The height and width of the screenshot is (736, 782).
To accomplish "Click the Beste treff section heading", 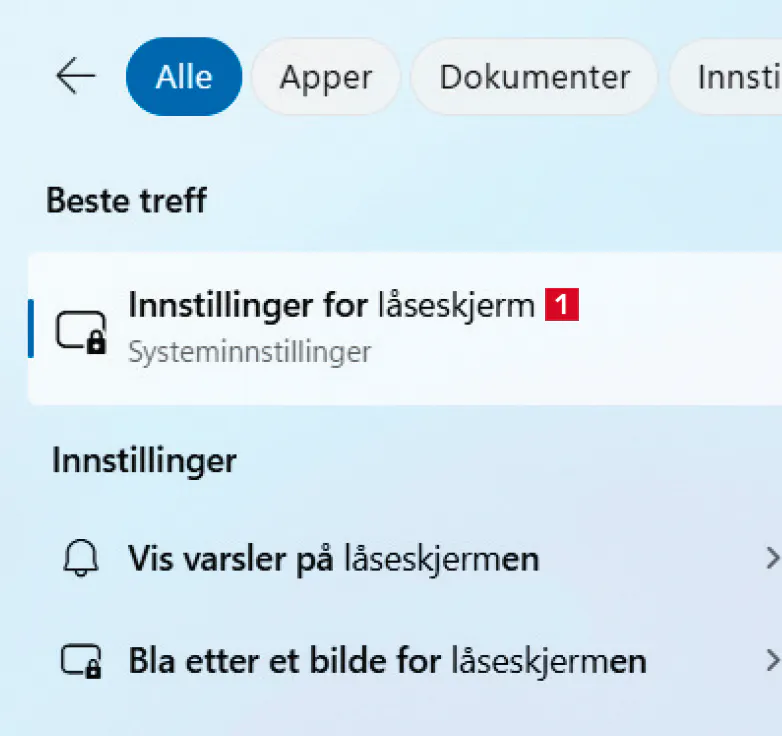I will (x=126, y=200).
